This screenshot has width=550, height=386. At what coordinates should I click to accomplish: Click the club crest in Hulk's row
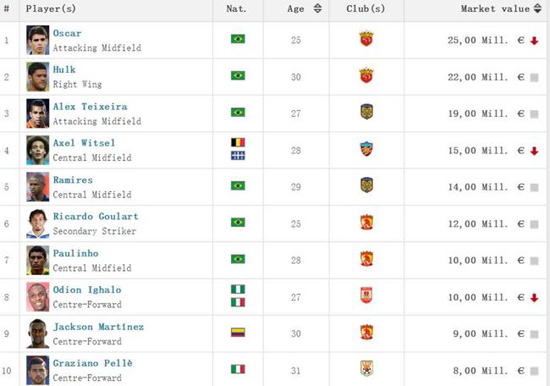pos(366,76)
